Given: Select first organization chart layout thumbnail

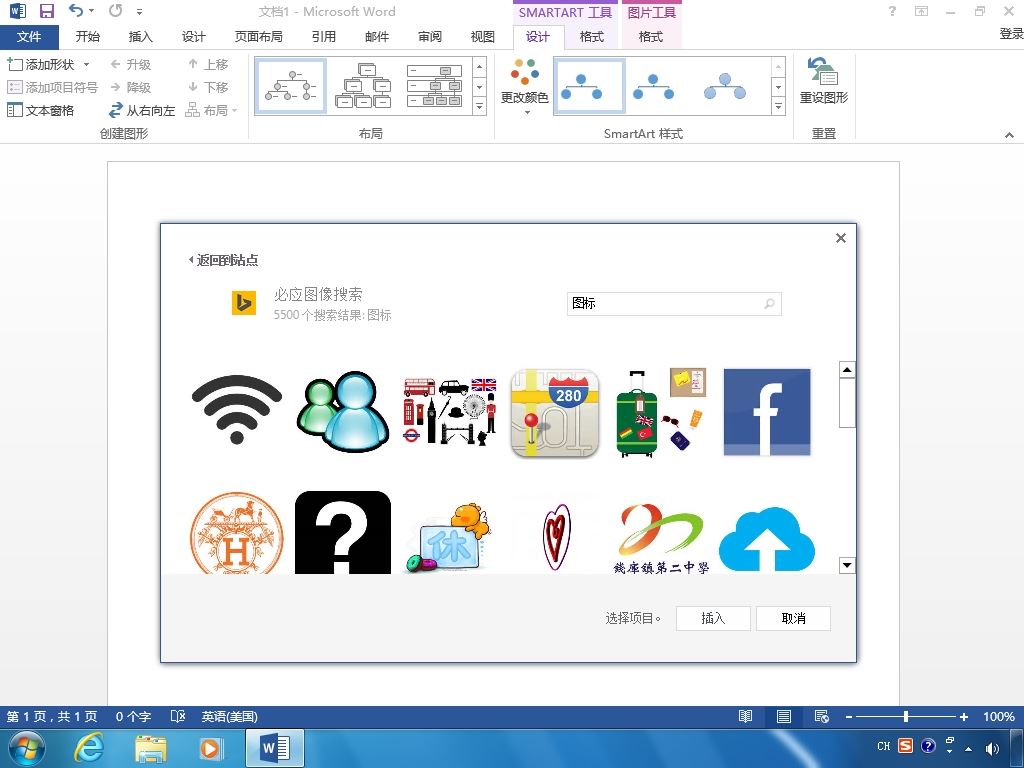Looking at the screenshot, I should point(291,86).
